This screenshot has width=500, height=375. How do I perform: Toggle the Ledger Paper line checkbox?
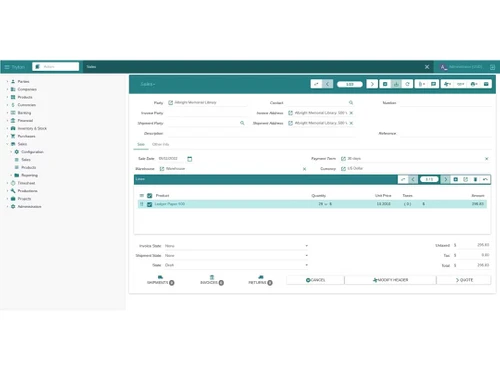[150, 204]
